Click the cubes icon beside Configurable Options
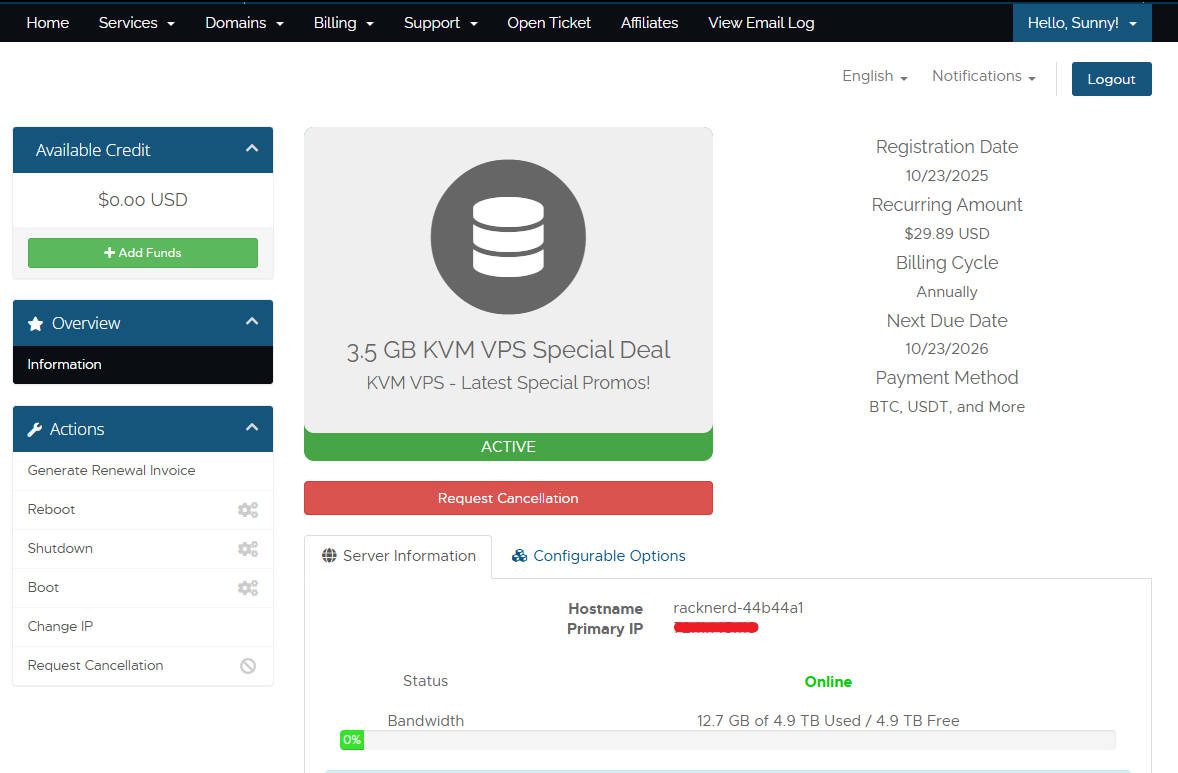This screenshot has height=773, width=1178. 519,556
